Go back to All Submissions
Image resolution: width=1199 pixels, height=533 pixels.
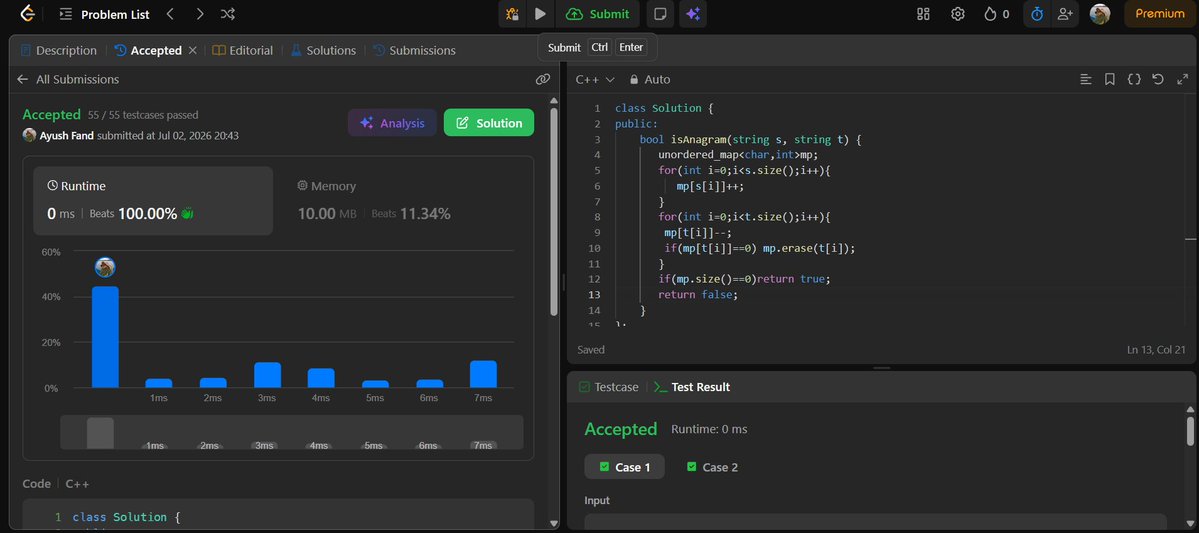coord(68,80)
